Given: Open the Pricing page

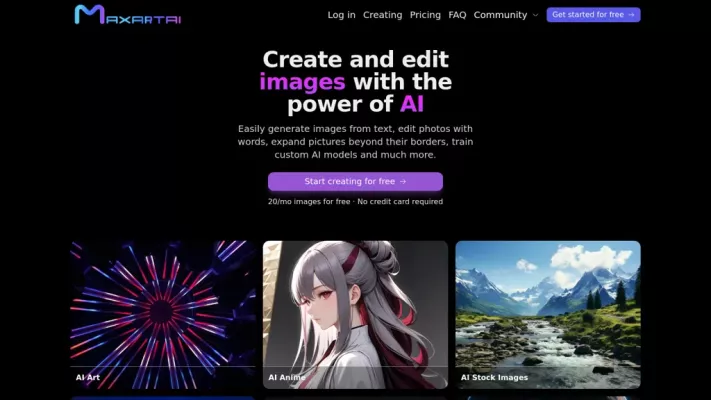Looking at the screenshot, I should coord(425,15).
